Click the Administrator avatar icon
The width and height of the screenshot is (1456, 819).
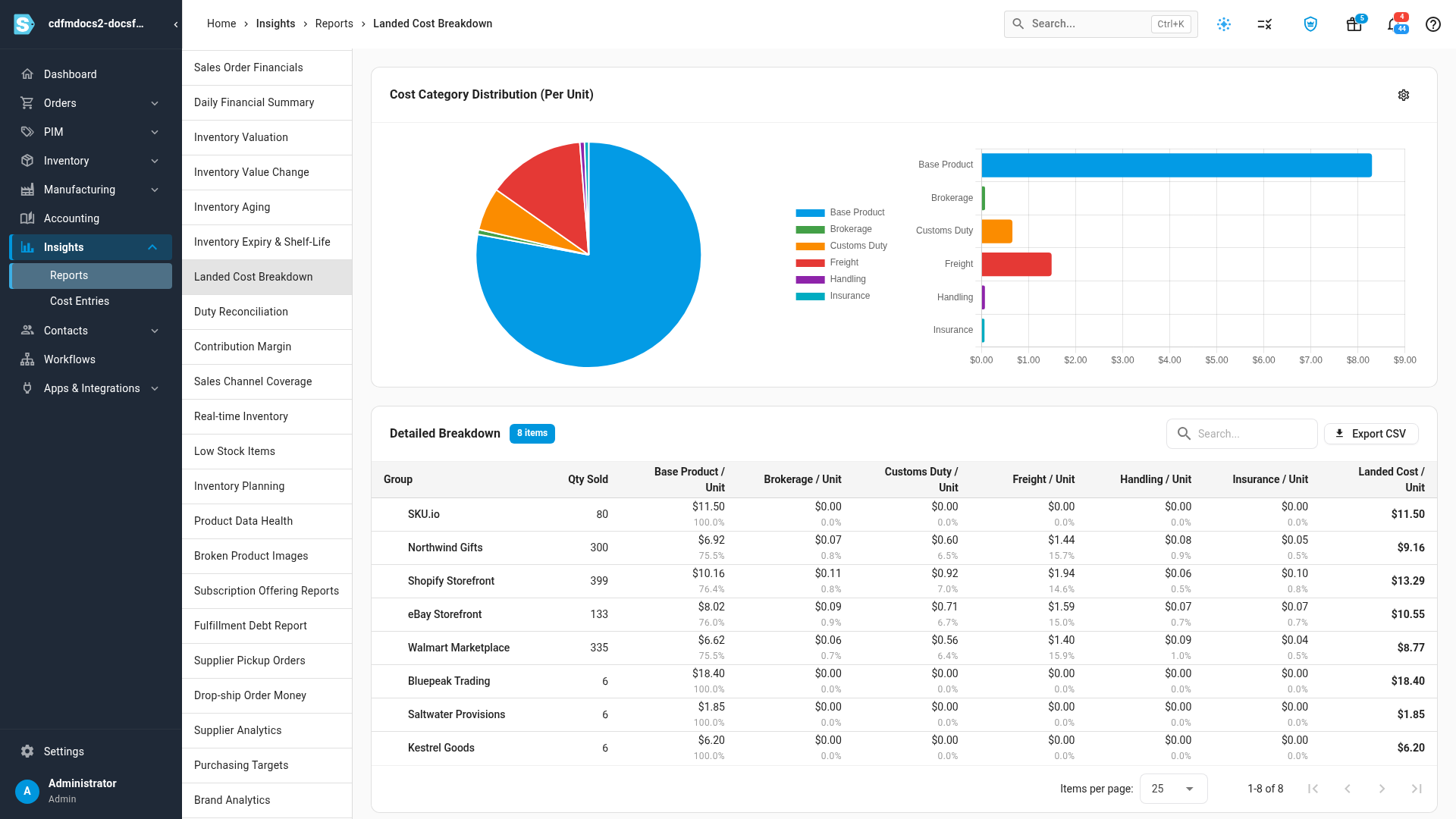[27, 791]
